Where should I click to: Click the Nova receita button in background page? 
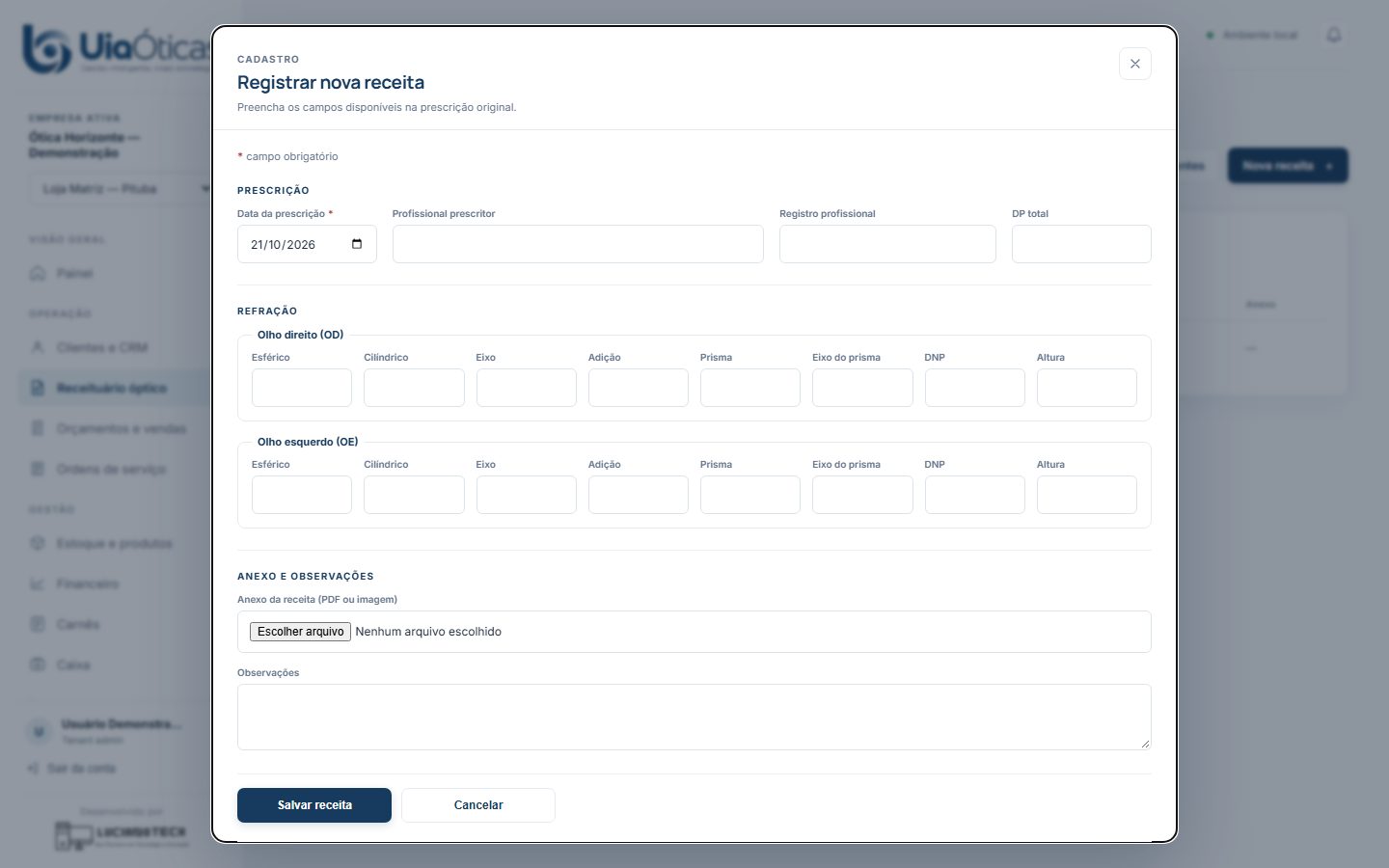click(x=1288, y=166)
